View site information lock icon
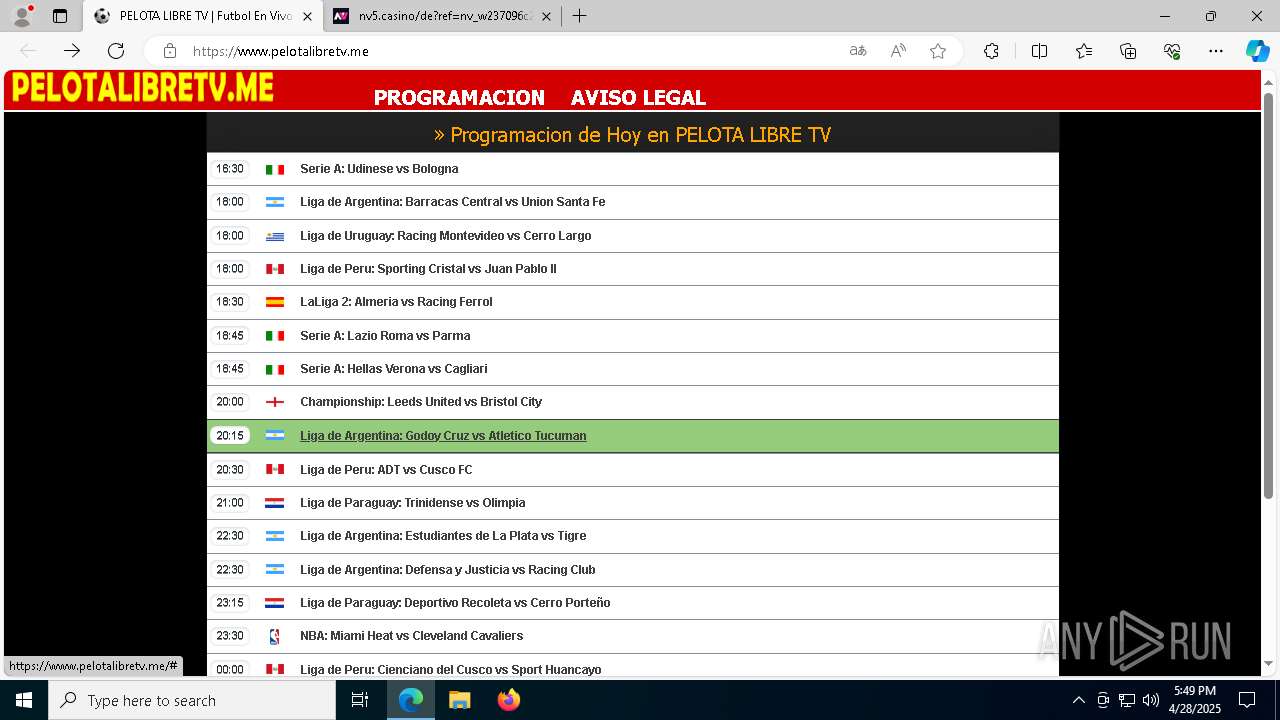 pyautogui.click(x=170, y=51)
